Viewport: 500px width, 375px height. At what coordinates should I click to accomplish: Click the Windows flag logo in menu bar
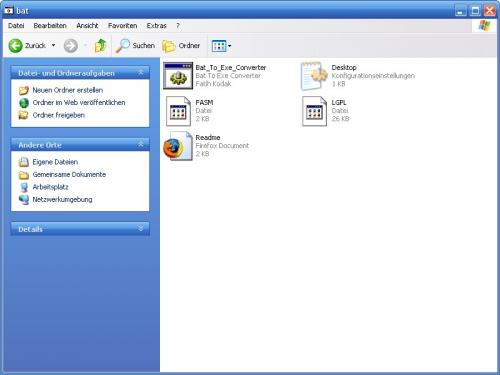pos(484,26)
